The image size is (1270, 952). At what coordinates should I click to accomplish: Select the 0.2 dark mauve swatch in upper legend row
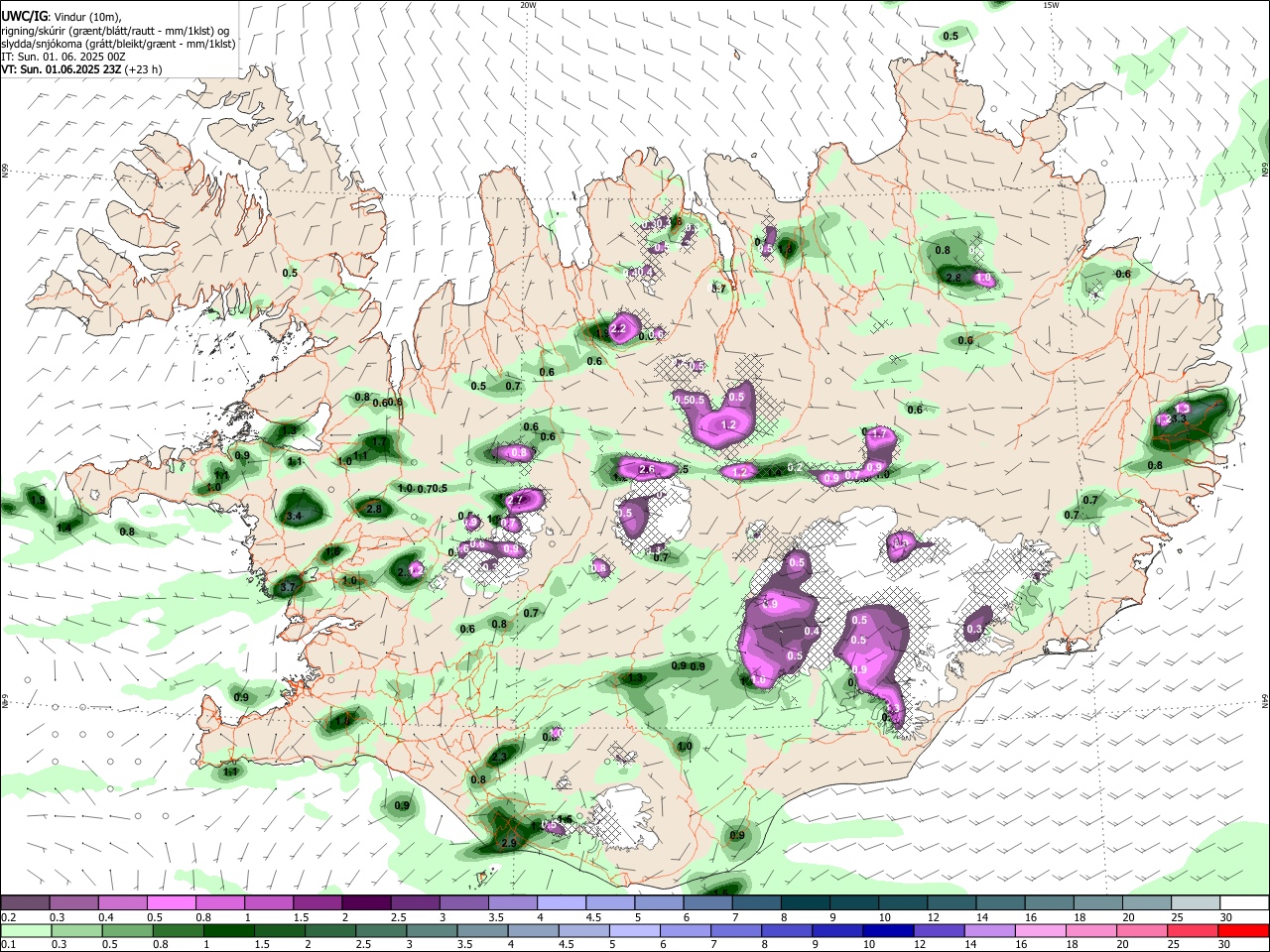(x=25, y=903)
